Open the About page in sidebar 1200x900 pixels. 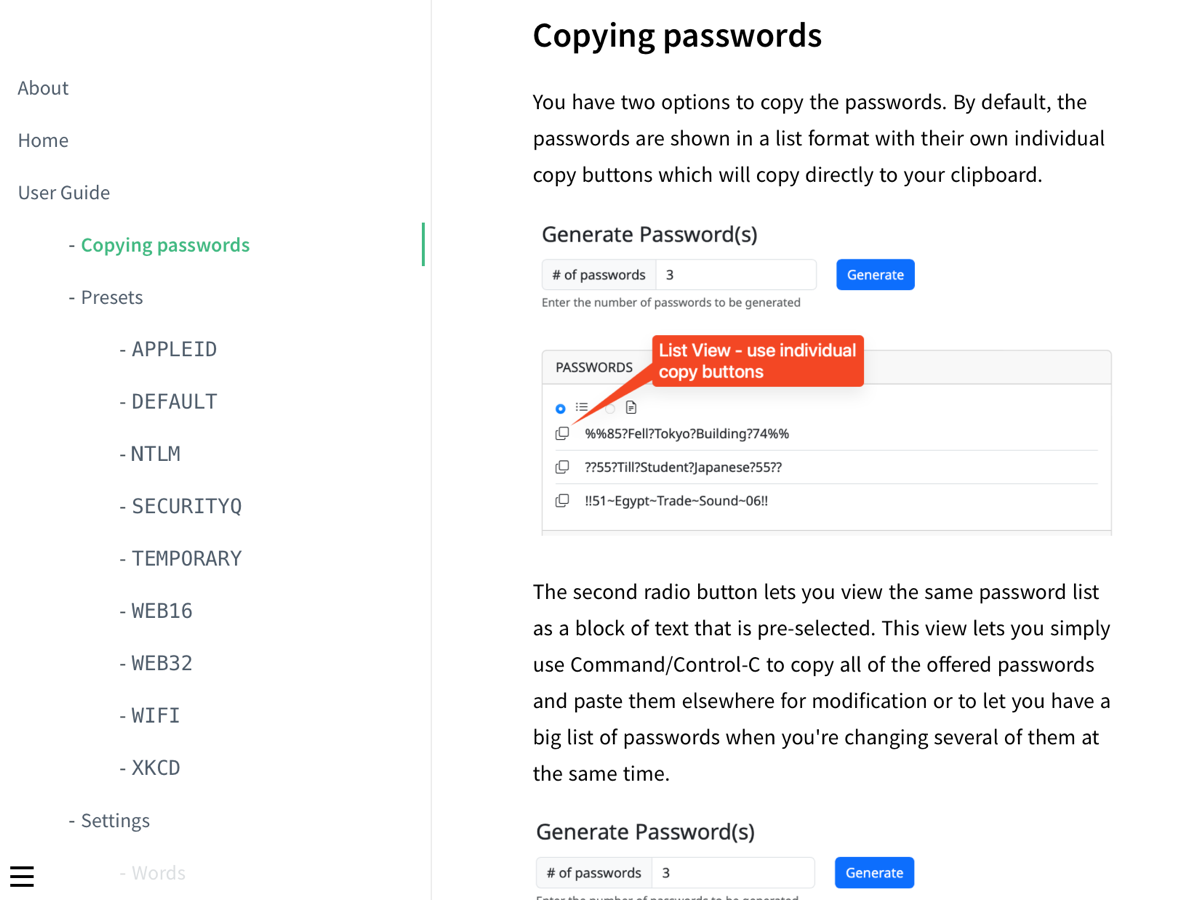pyautogui.click(x=43, y=88)
